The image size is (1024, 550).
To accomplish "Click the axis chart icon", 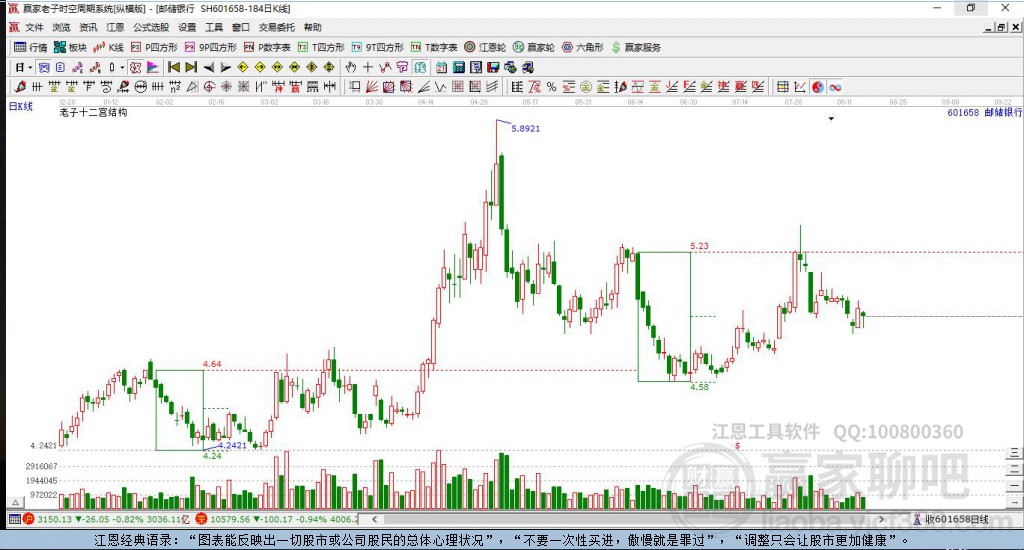I will tap(800, 87).
